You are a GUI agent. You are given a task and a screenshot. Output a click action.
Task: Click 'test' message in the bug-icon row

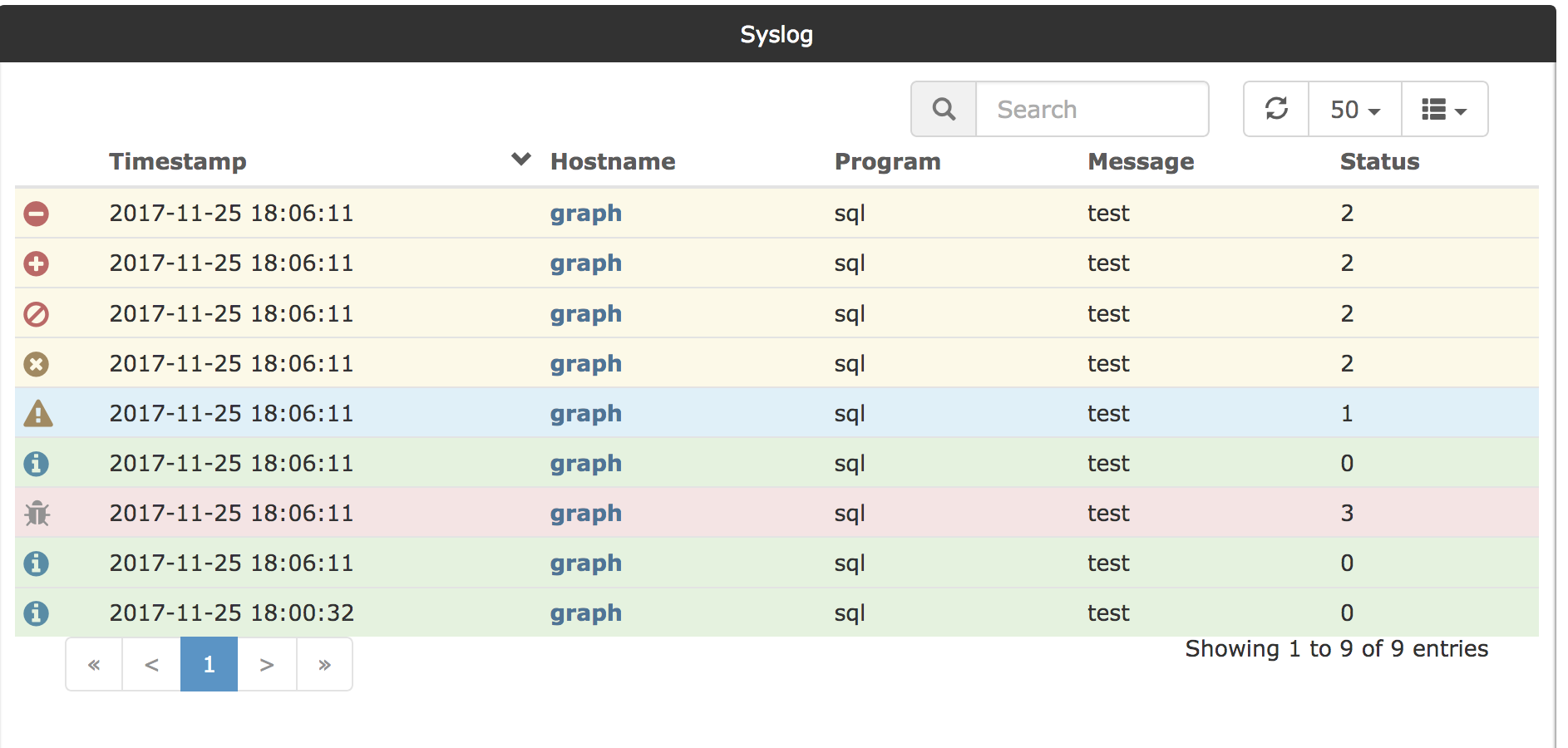pos(1108,514)
